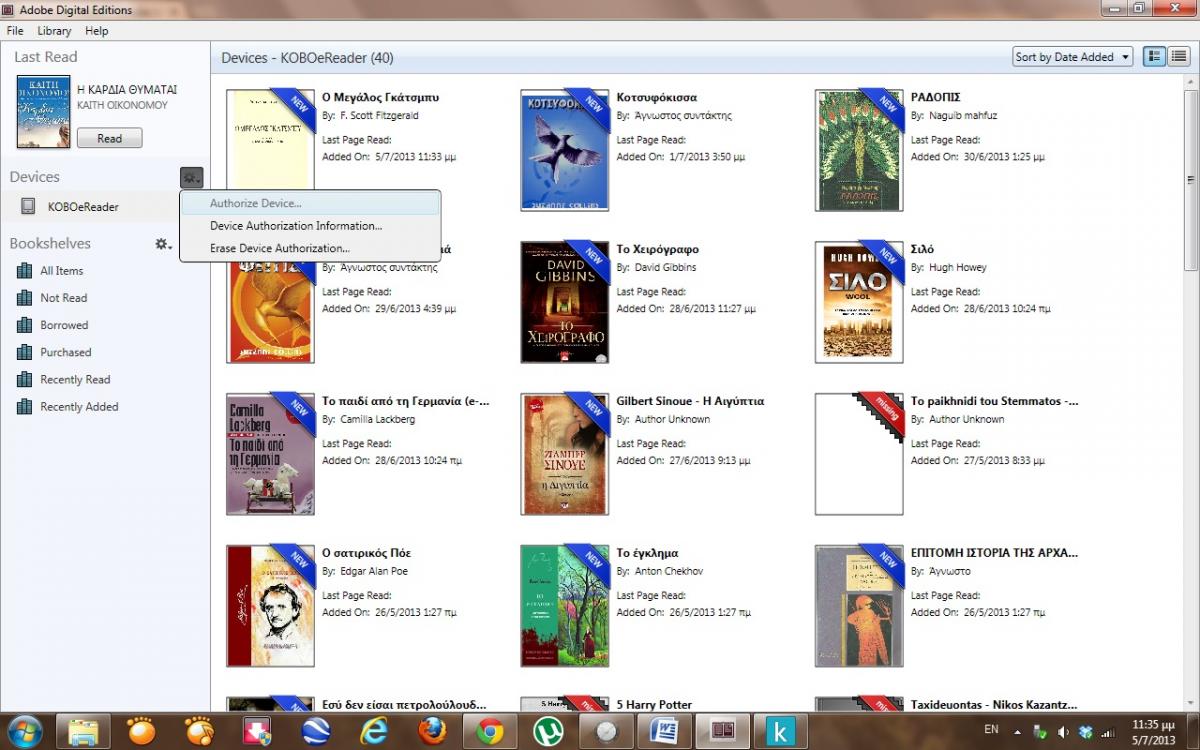Click the Η ΚΑΡΔΙΑ ΘΥΜΑΤΑΙ last read title

click(127, 89)
